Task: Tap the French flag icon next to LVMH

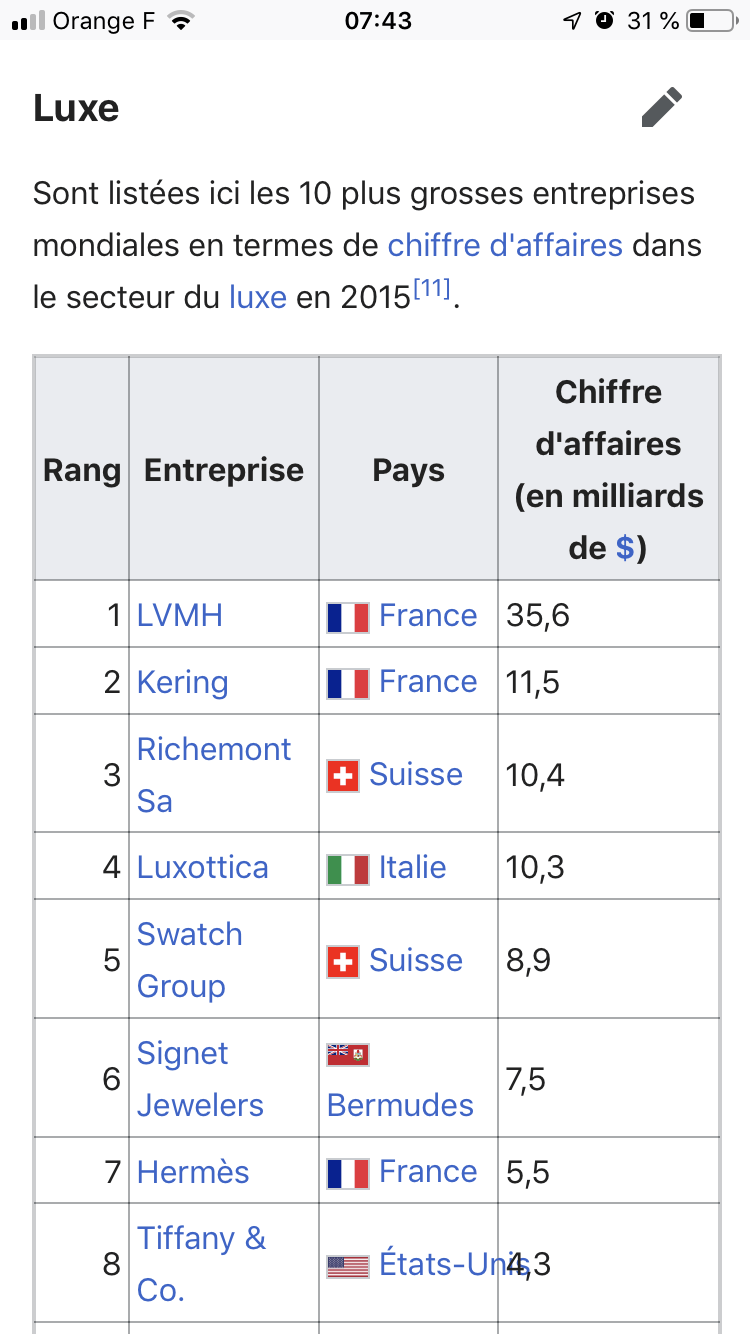Action: [348, 616]
